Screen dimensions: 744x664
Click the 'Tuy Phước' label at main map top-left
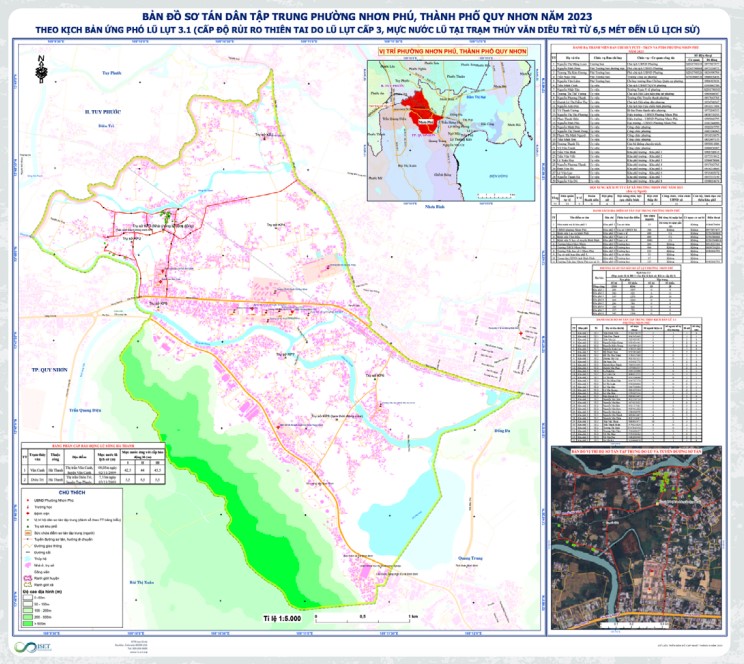(112, 73)
